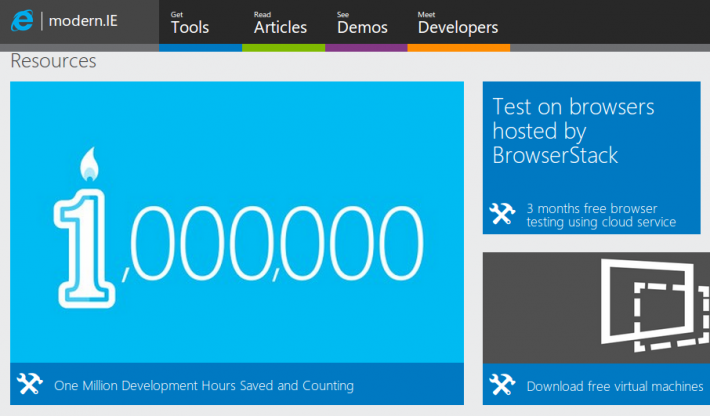This screenshot has width=710, height=416.
Task: Open One Million Development Hours Saved and Counting
Action: [x=204, y=386]
